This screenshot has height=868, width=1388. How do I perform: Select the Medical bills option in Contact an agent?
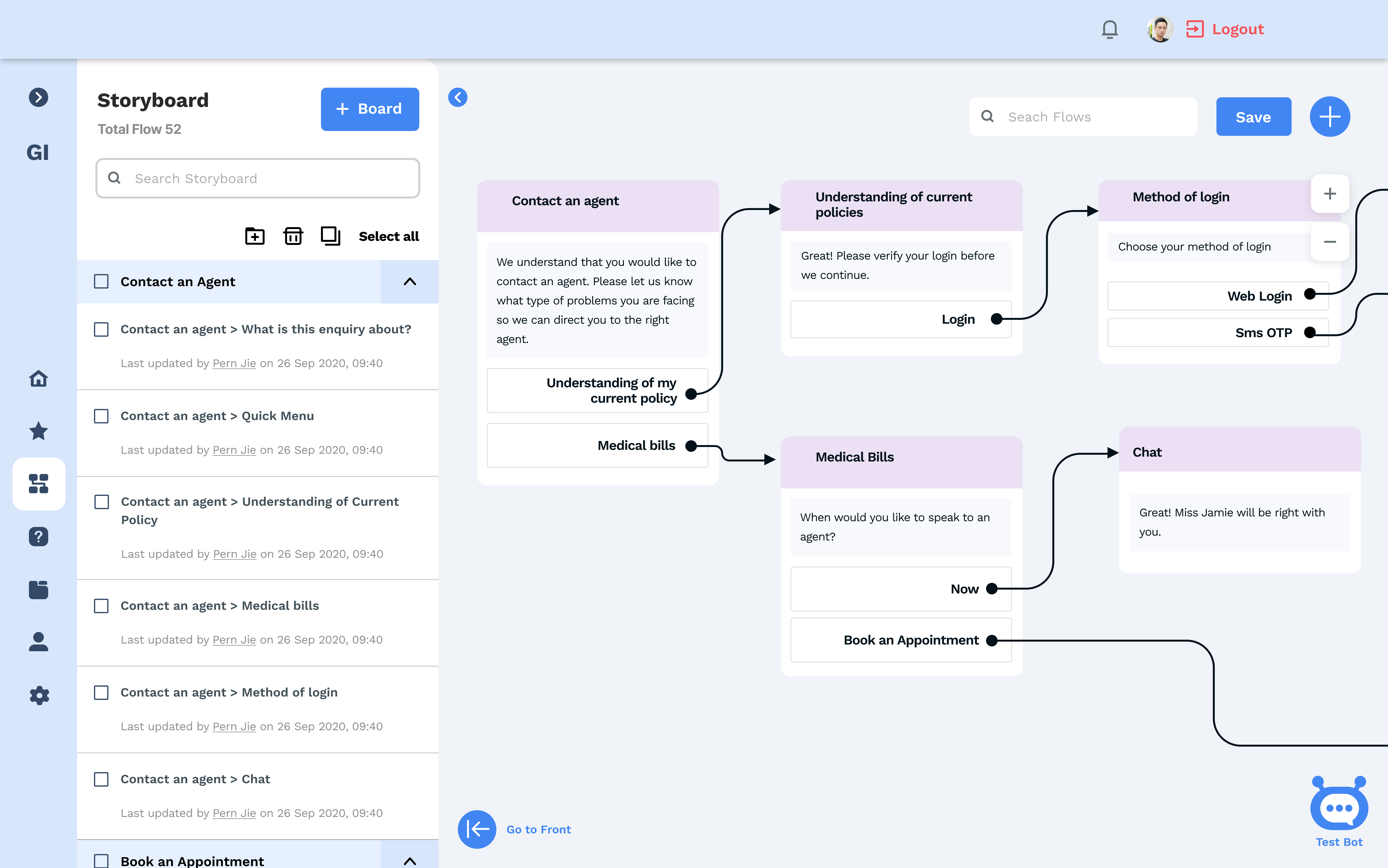click(597, 446)
